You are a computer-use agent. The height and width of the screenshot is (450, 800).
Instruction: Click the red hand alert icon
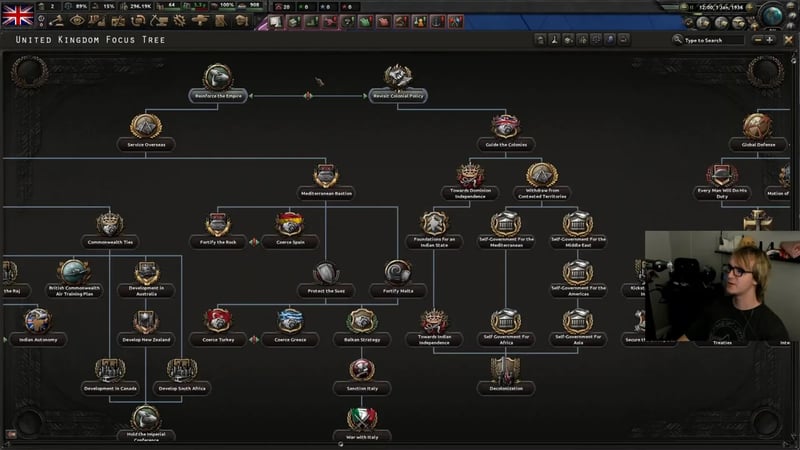click(x=384, y=21)
